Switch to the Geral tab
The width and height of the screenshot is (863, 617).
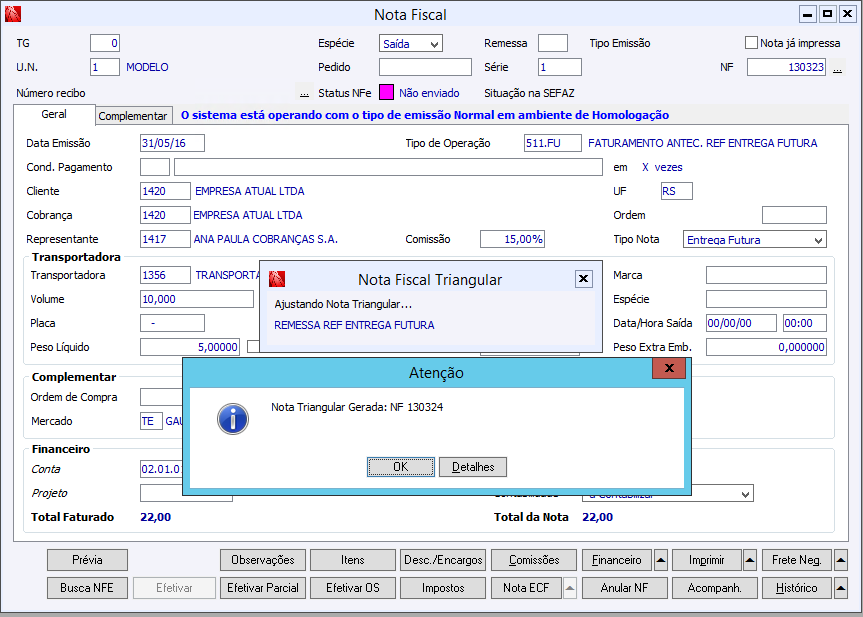pyautogui.click(x=54, y=114)
